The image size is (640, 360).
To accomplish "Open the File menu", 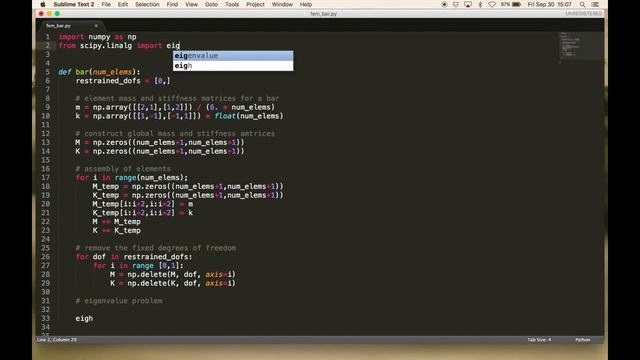I will (106, 4).
